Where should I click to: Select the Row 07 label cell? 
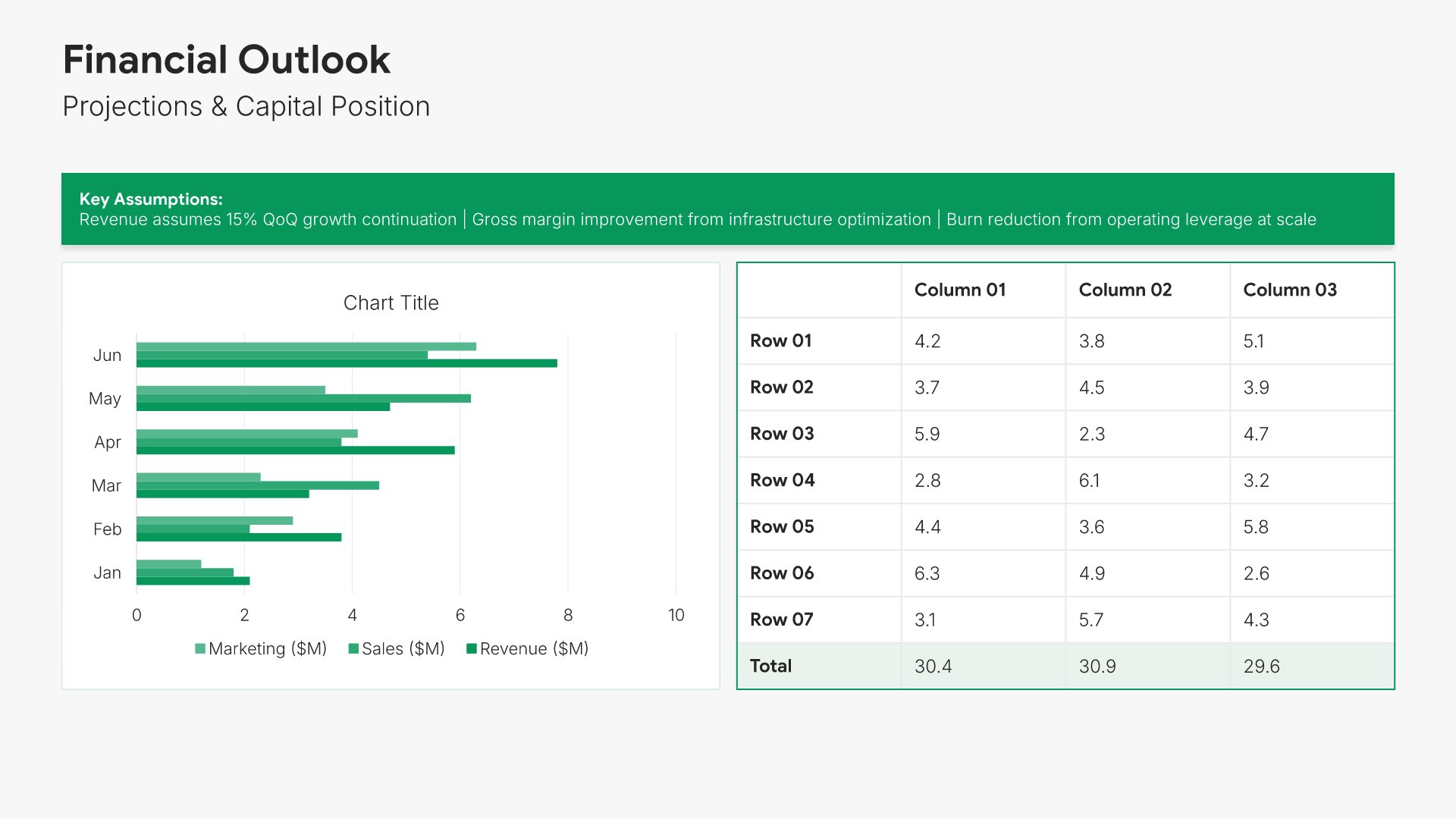tap(781, 620)
